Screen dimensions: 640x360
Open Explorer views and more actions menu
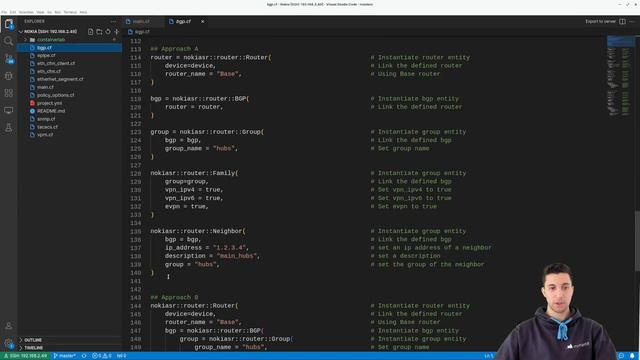(113, 21)
